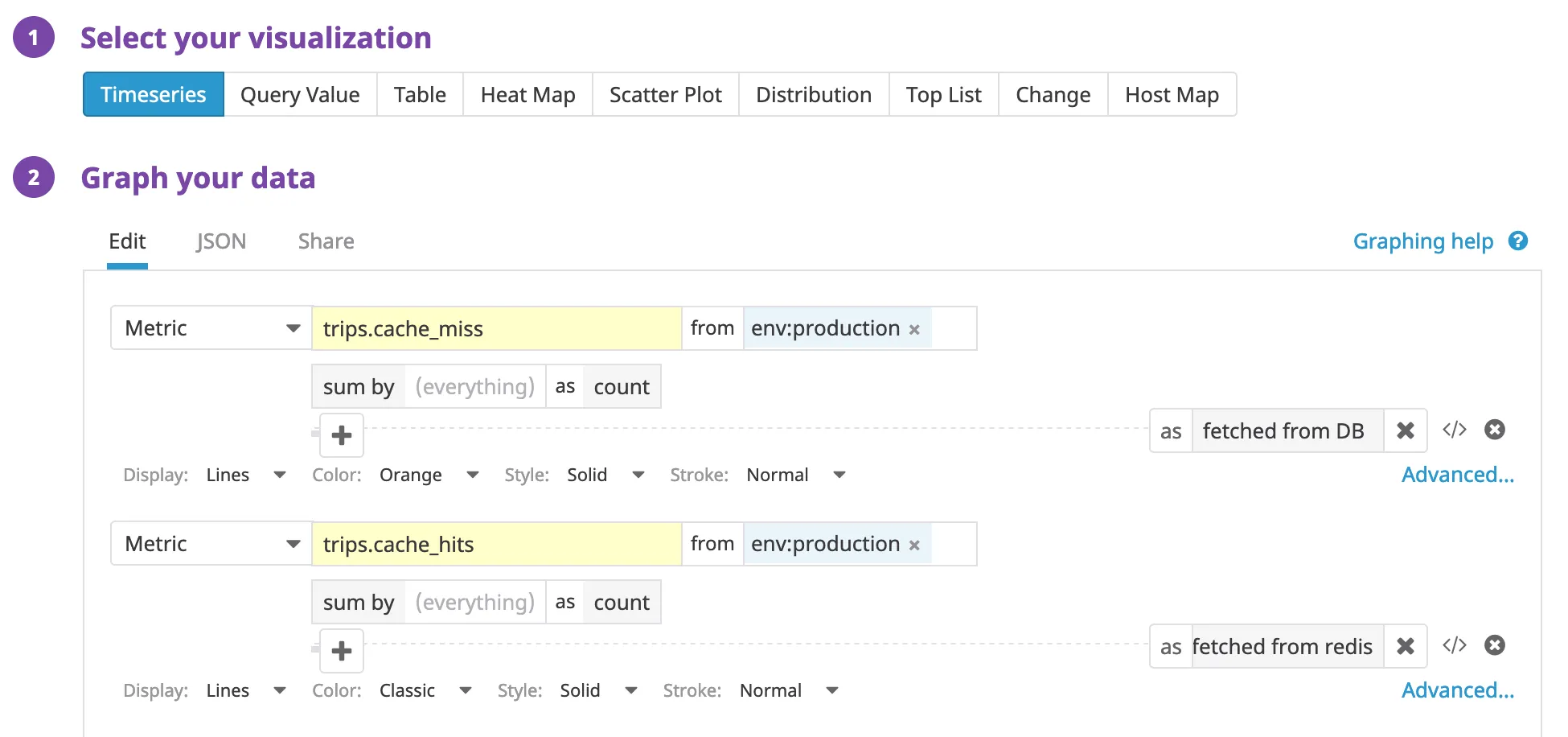
Task: Delete the fetched from DB query row
Action: click(x=1495, y=430)
